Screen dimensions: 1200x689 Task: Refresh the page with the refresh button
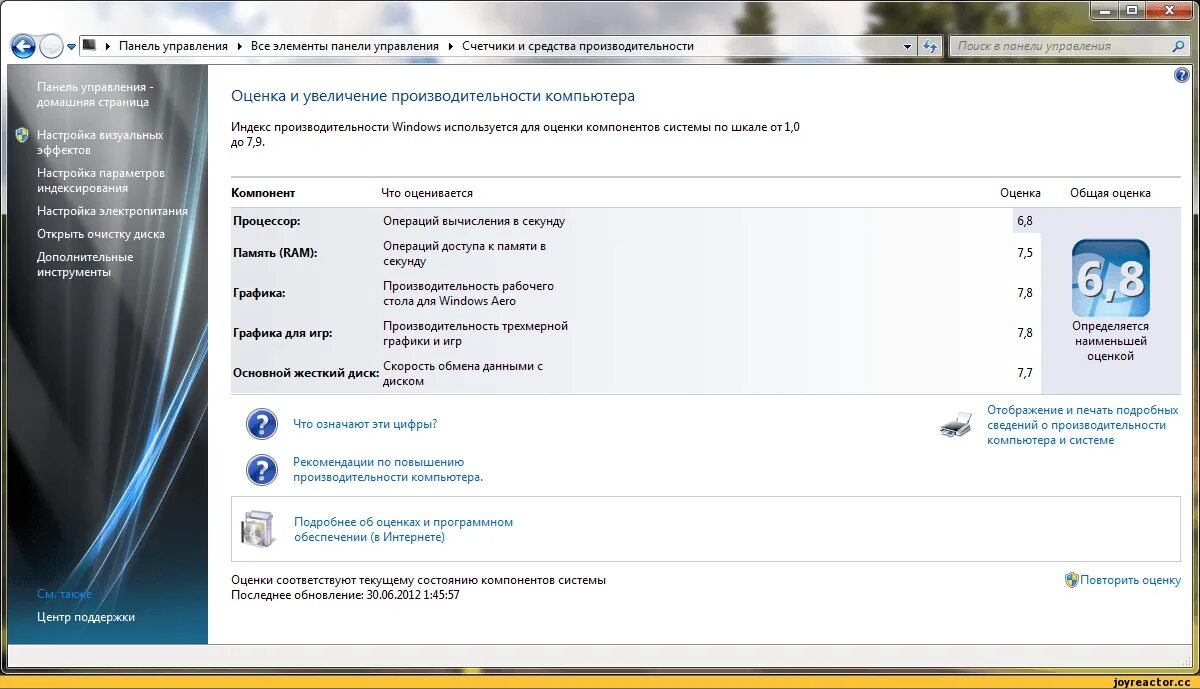930,46
